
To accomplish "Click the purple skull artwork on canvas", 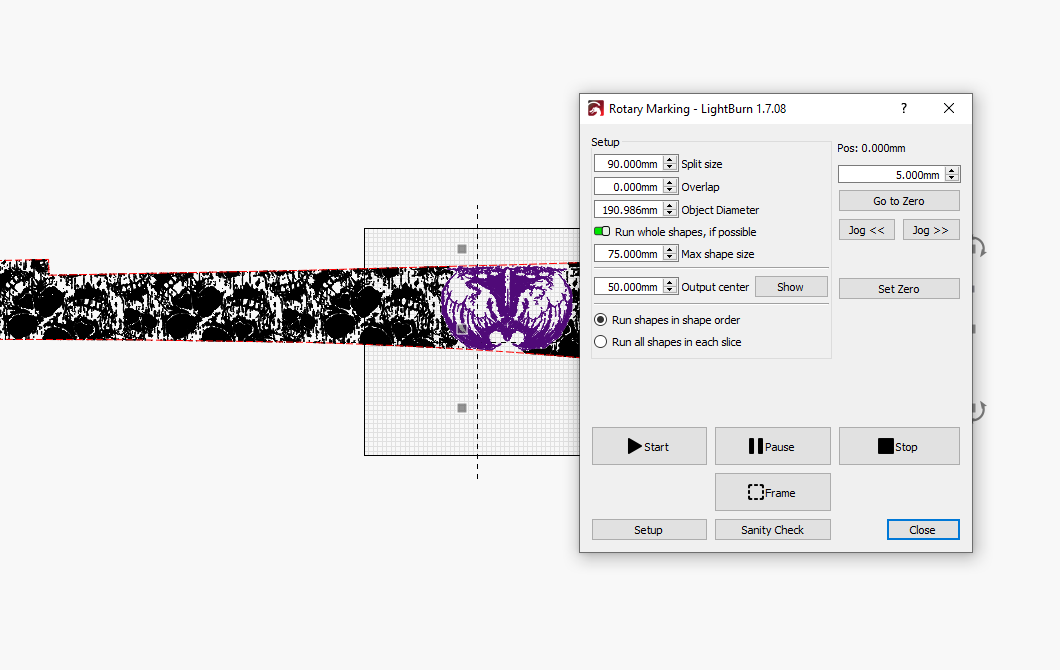I will click(507, 307).
